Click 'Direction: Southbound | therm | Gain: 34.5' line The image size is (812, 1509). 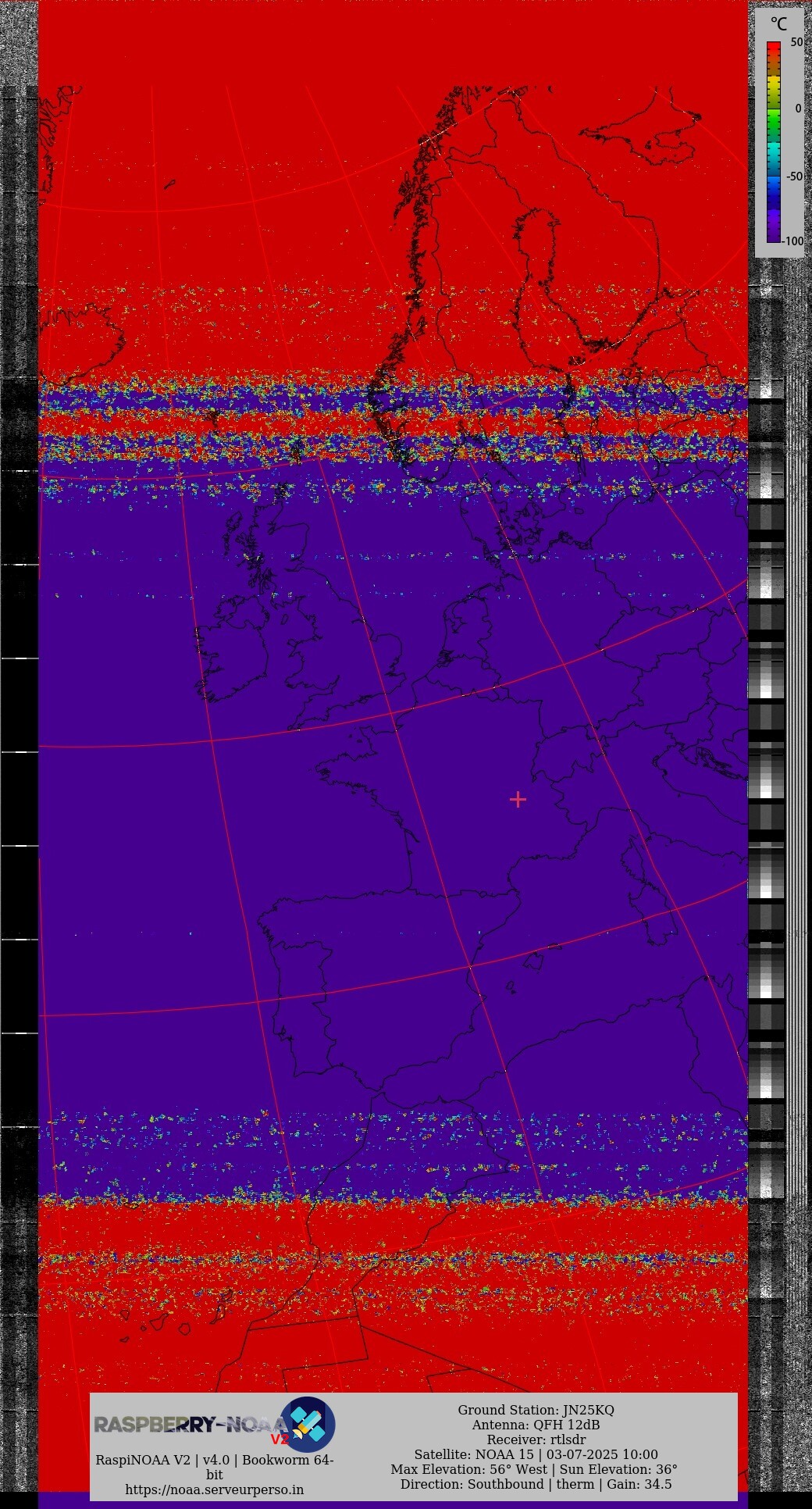point(536,1484)
